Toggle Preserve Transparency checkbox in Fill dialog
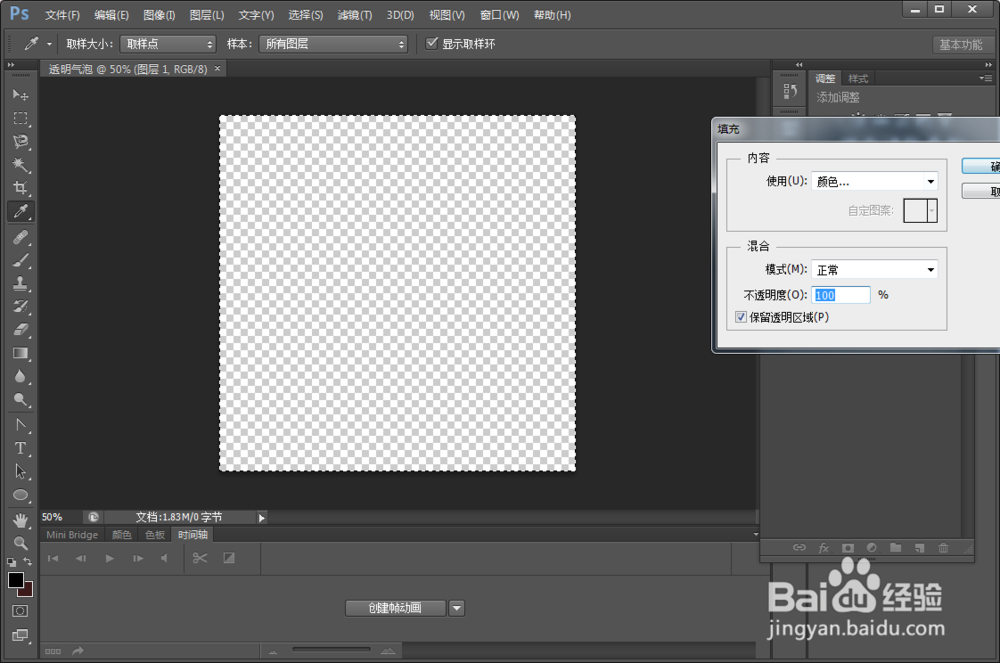The width and height of the screenshot is (1000, 663). [741, 317]
